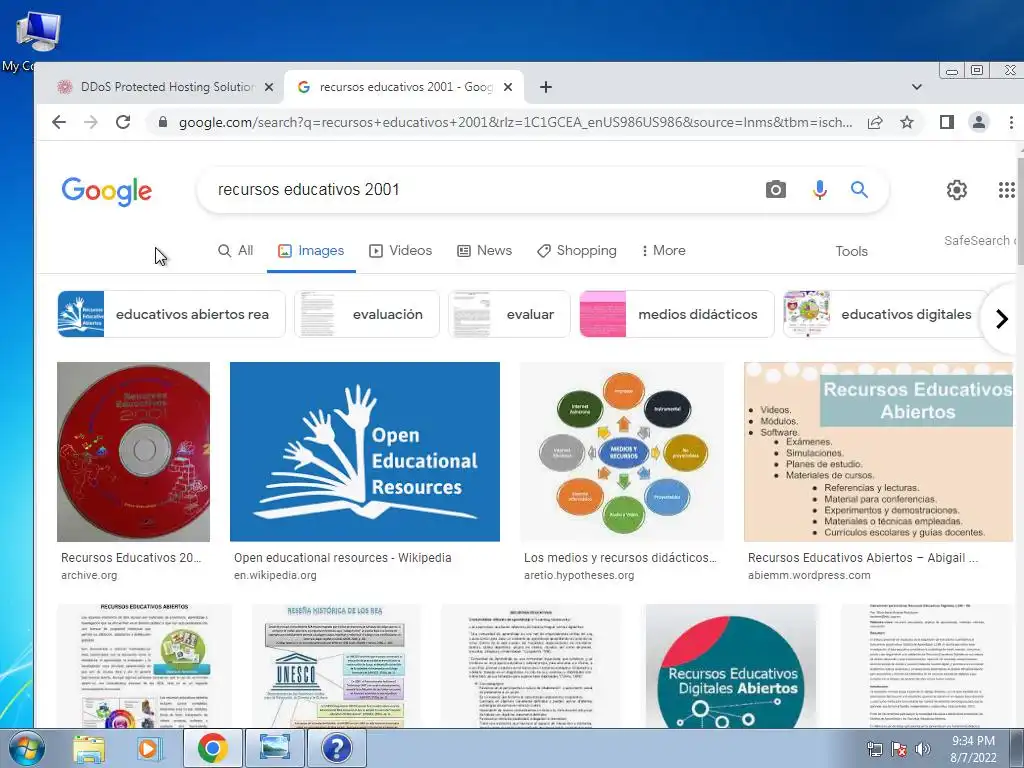This screenshot has width=1024, height=768.
Task: Switch to All results tab
Action: [235, 251]
